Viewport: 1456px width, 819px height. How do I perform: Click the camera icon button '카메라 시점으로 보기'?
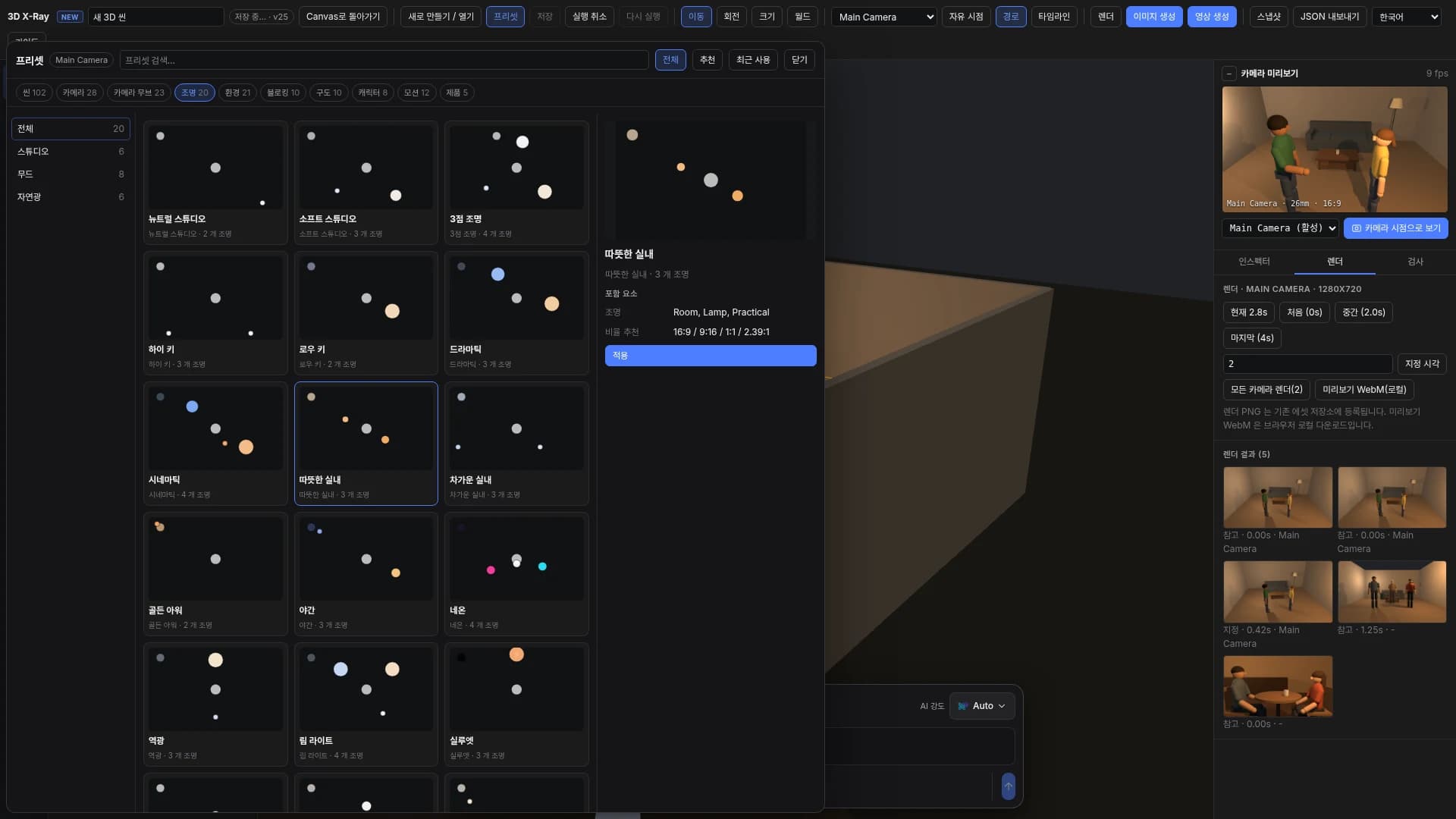point(1395,228)
